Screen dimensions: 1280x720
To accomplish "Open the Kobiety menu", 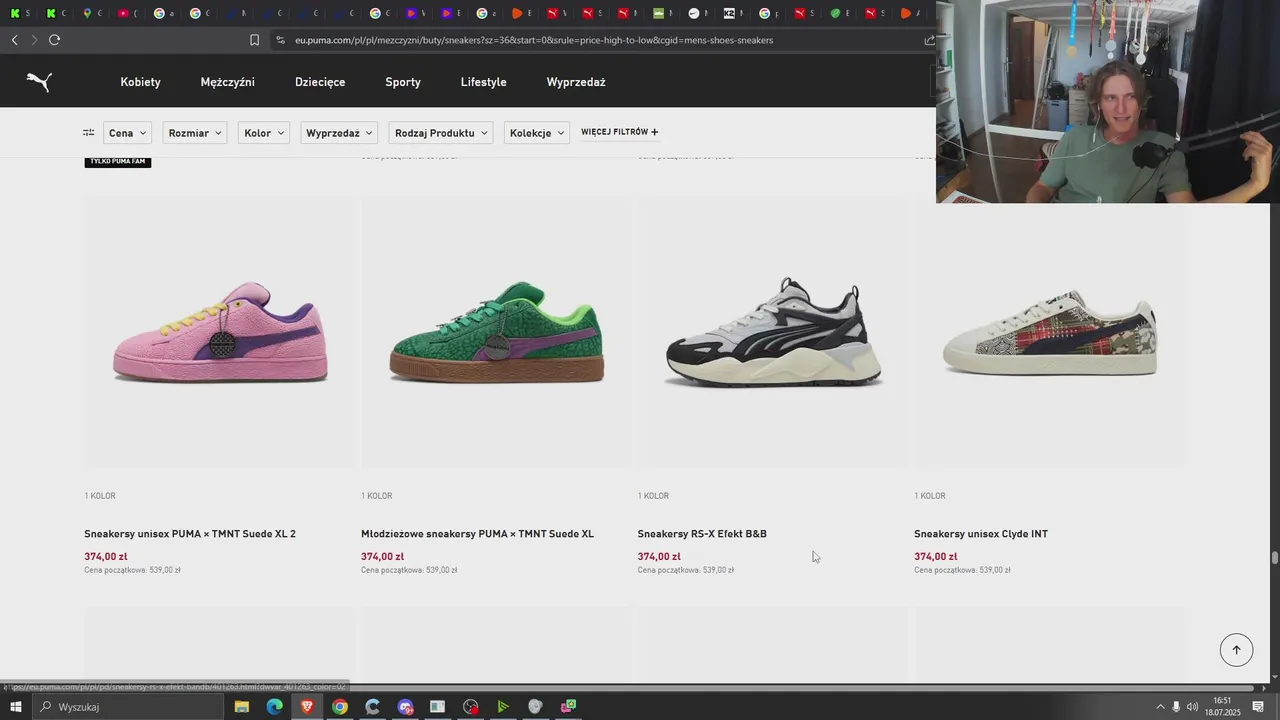I will [140, 82].
